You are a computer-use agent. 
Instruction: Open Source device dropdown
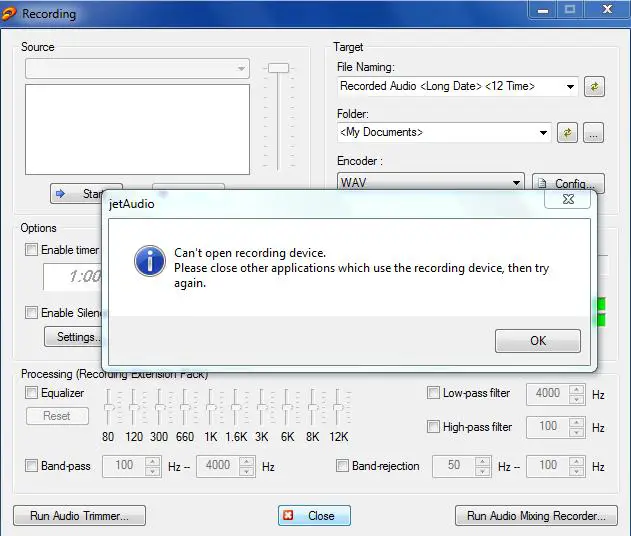pos(137,68)
